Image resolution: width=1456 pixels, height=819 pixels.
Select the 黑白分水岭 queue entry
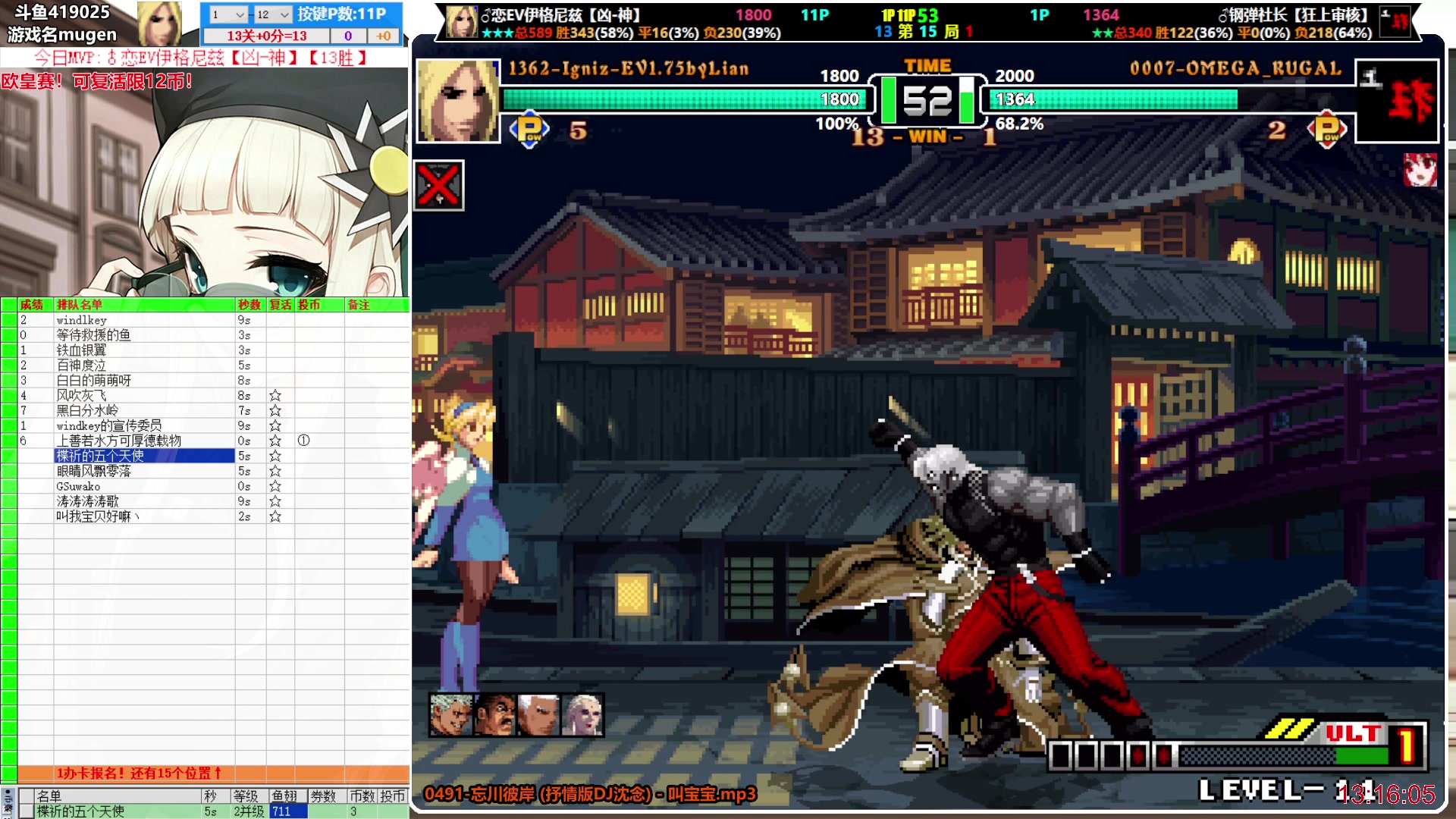(87, 411)
